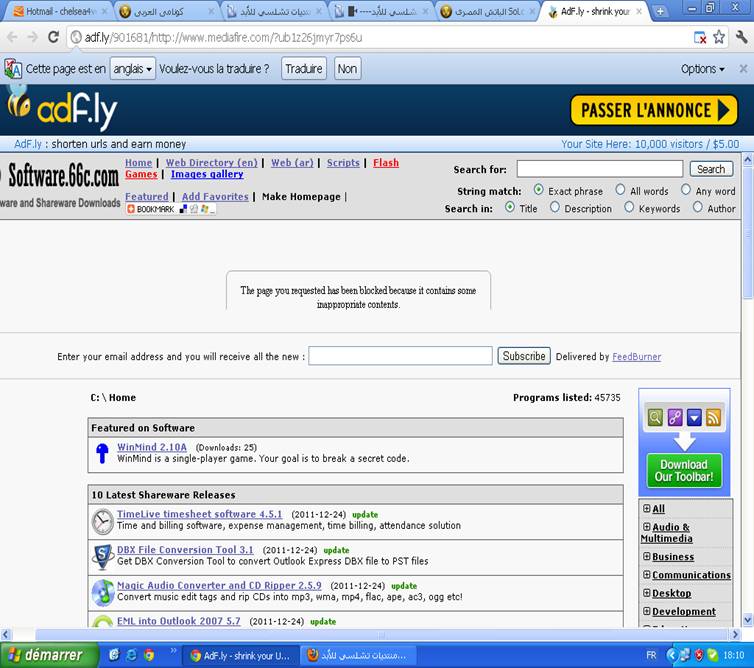
Task: Click the translate bar language icon
Action: click(13, 69)
